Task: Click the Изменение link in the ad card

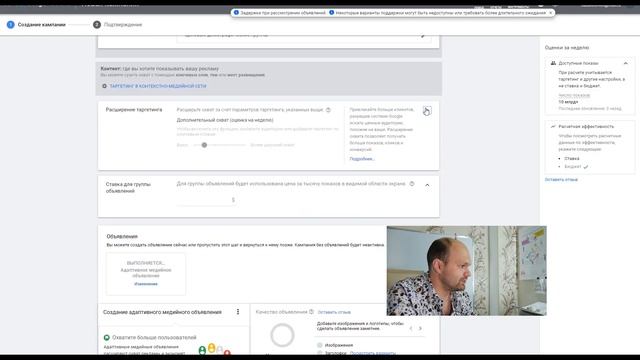Action: tap(146, 284)
